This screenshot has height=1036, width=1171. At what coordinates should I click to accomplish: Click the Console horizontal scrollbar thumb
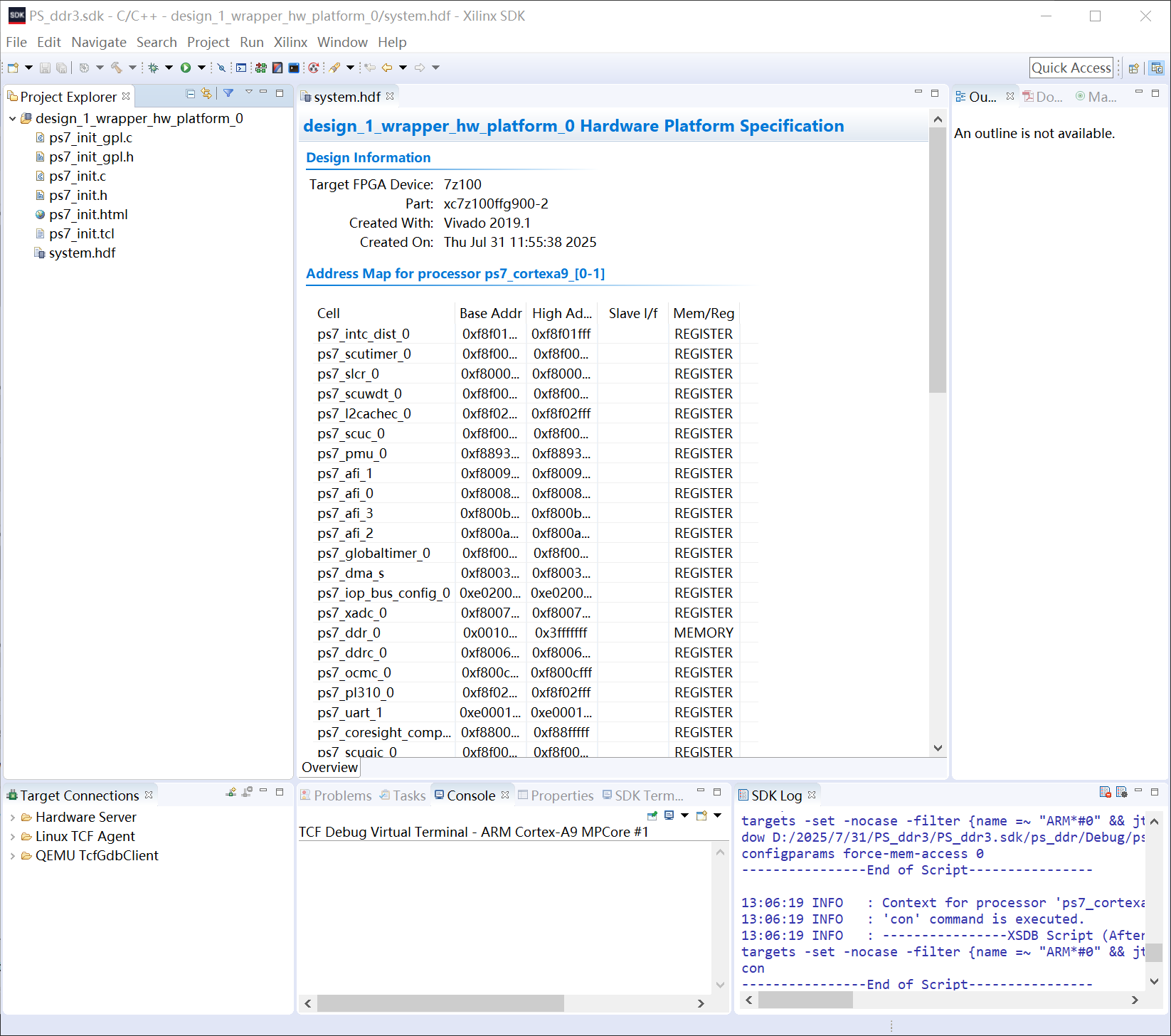[x=440, y=1003]
